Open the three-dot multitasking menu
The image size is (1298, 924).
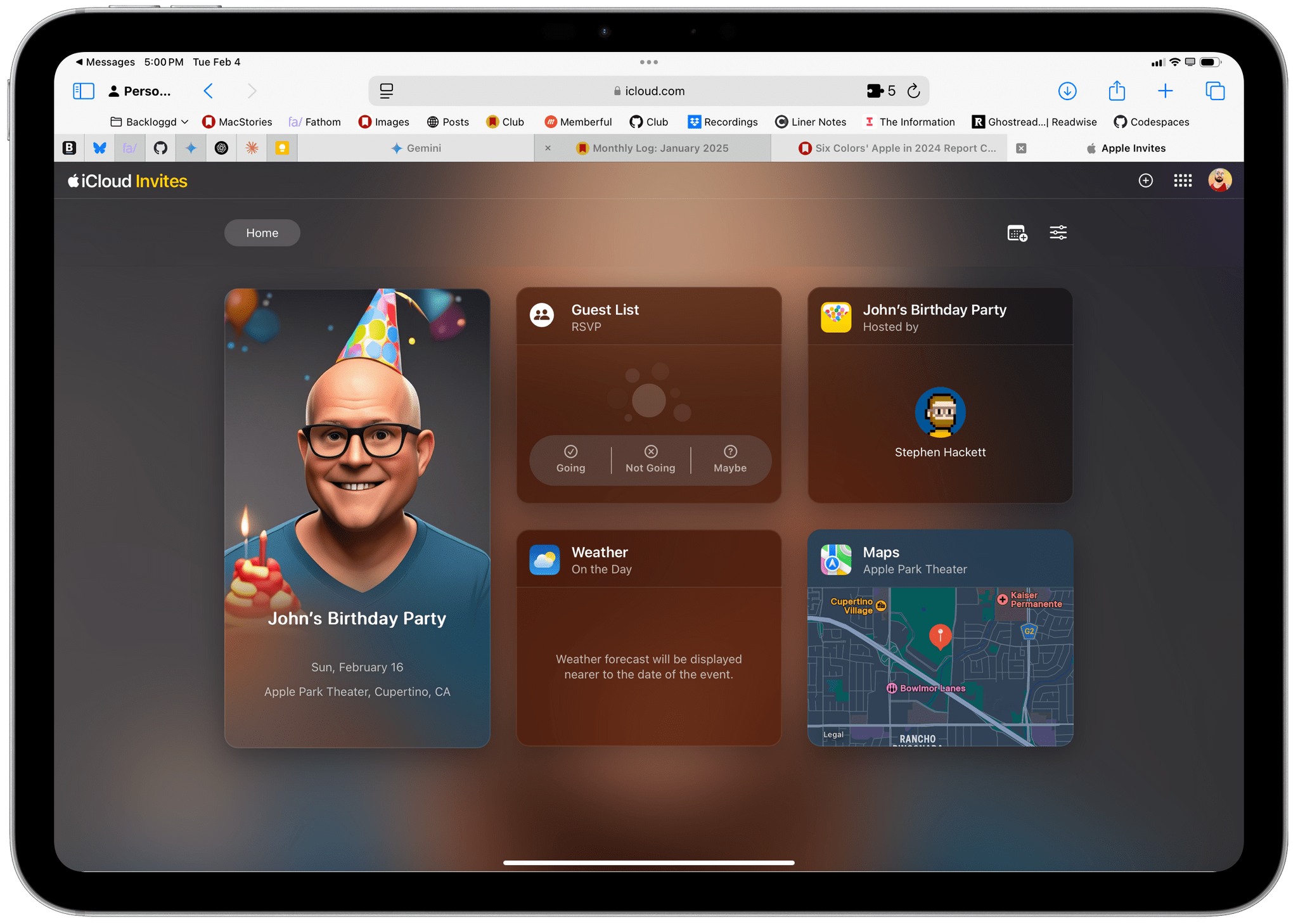tap(649, 62)
